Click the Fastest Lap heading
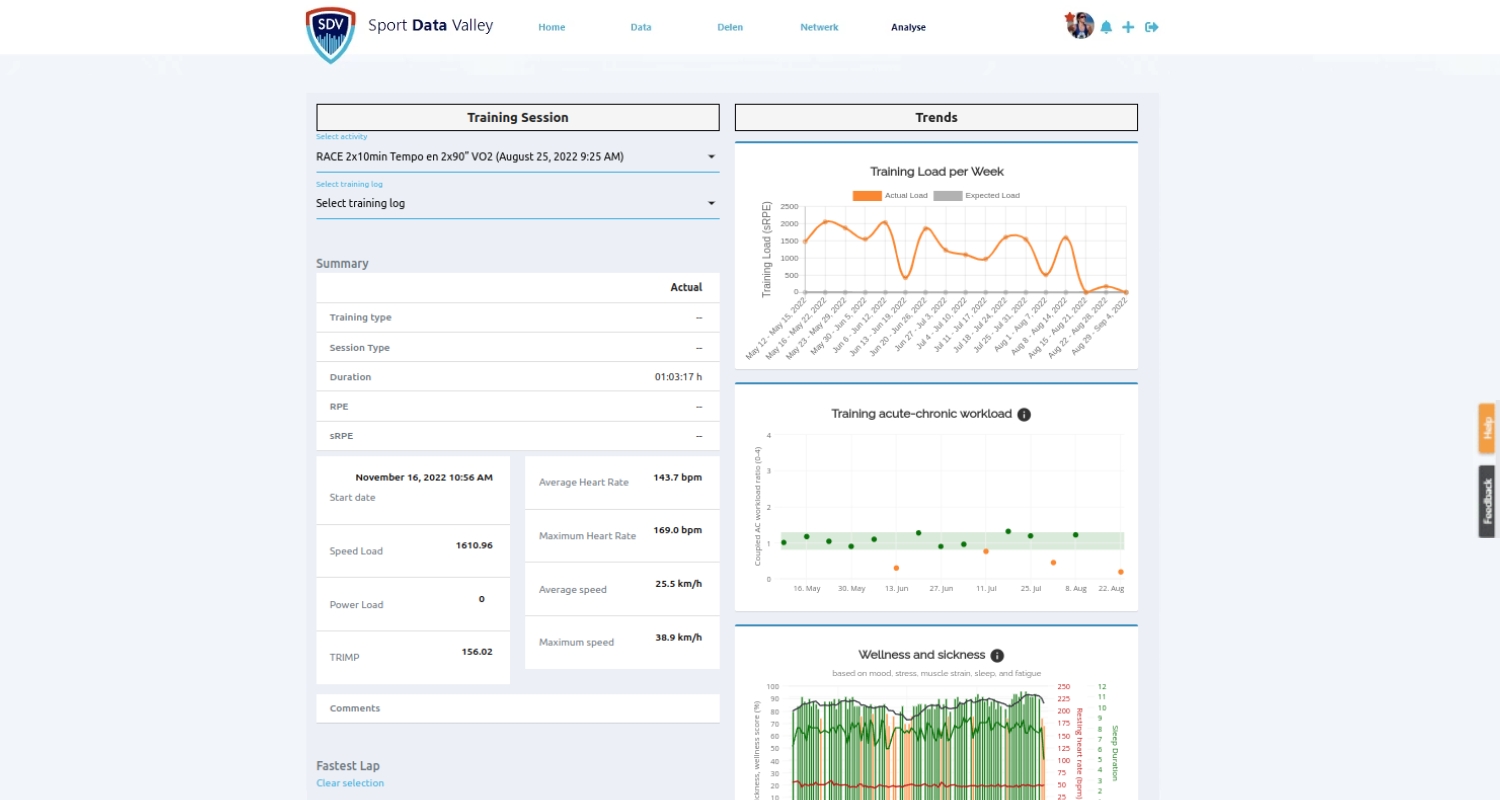This screenshot has width=1500, height=800. (348, 766)
